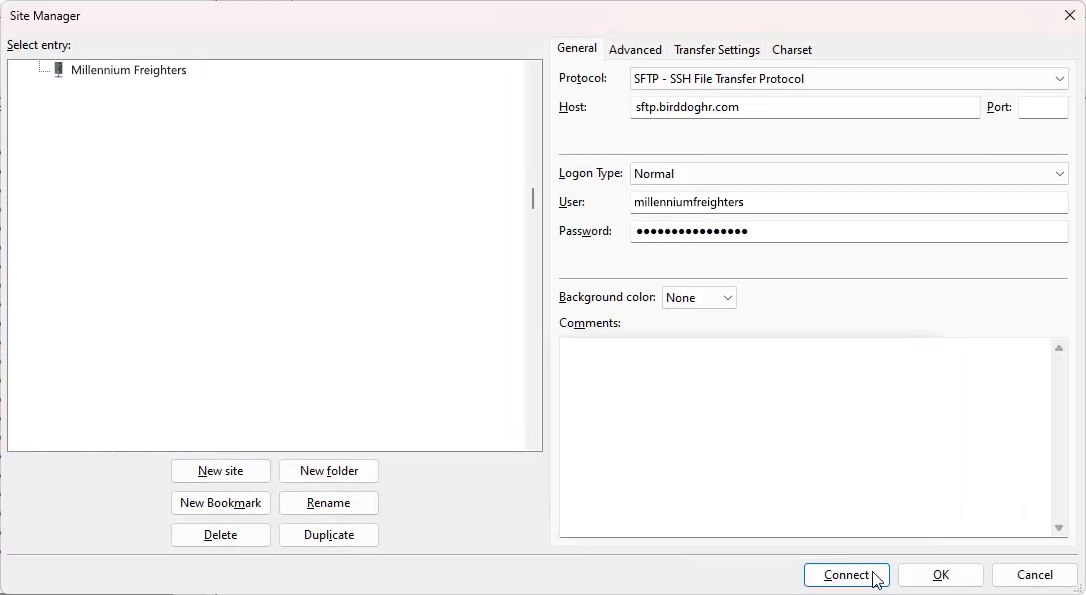1086x595 pixels.
Task: Delete the selected site
Action: coord(221,535)
